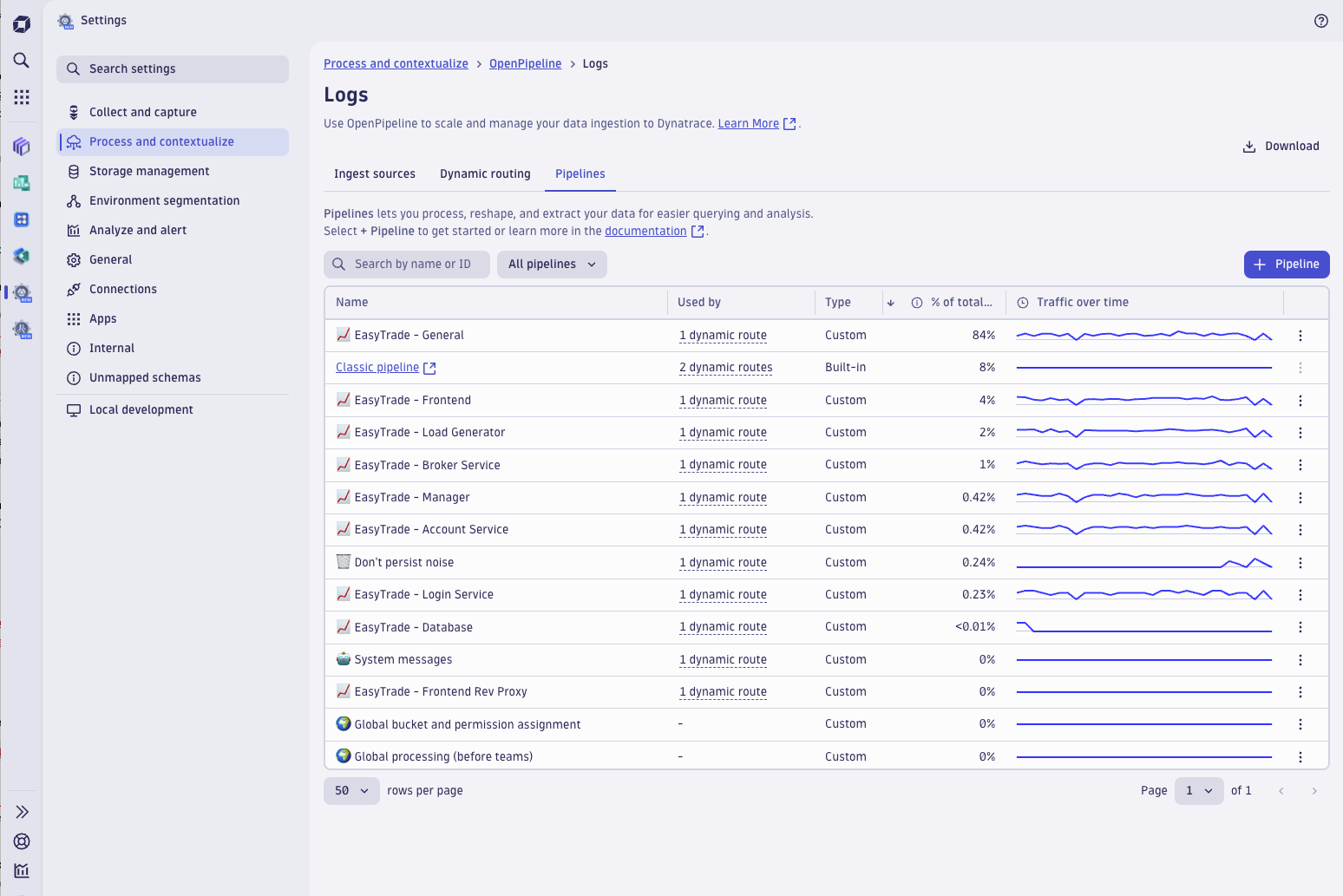
Task: Open the help icon in top-right corner
Action: 1320,21
